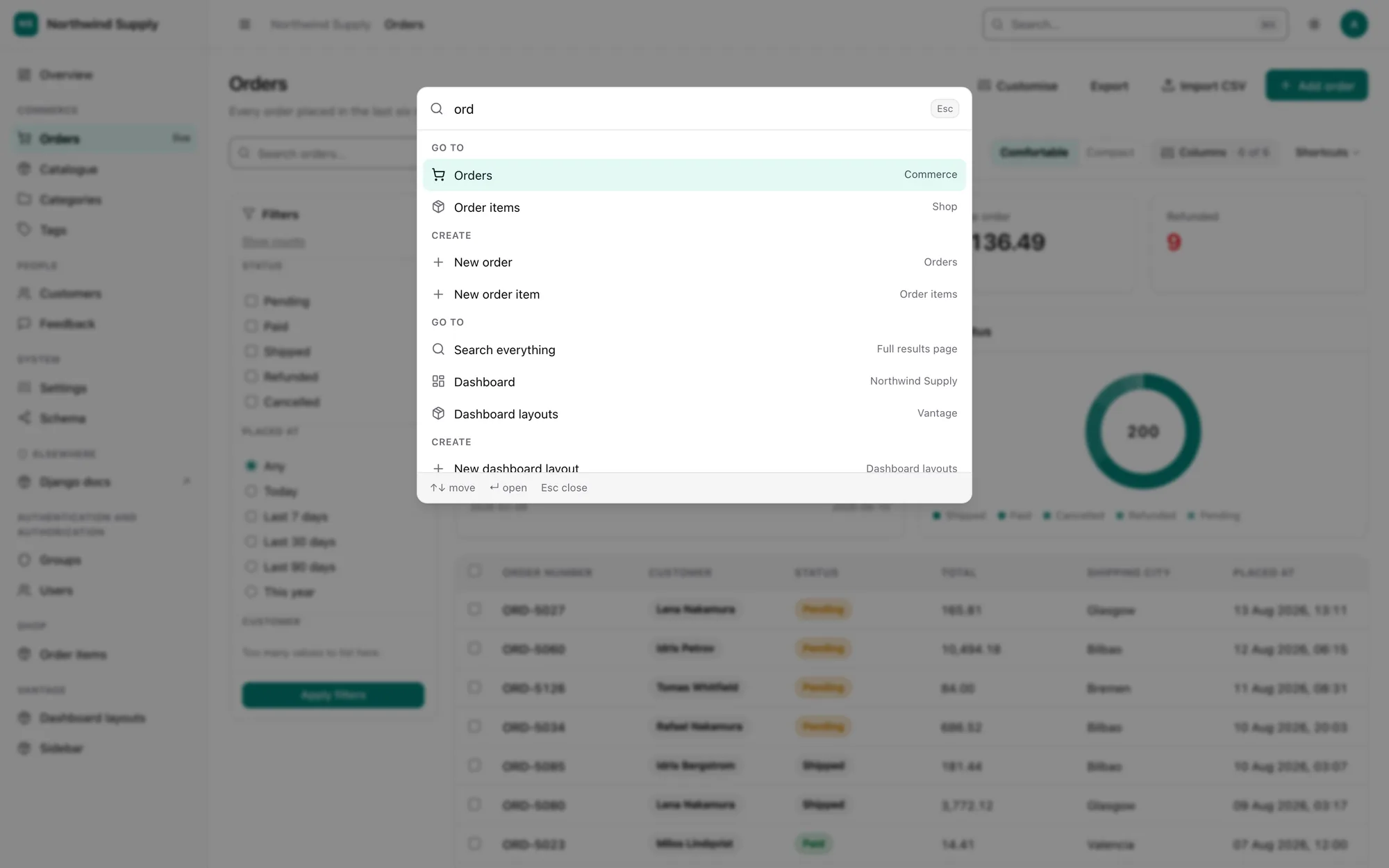Click the search magnifier icon in the command palette
Screen dimensions: 1389x868
pos(437,109)
